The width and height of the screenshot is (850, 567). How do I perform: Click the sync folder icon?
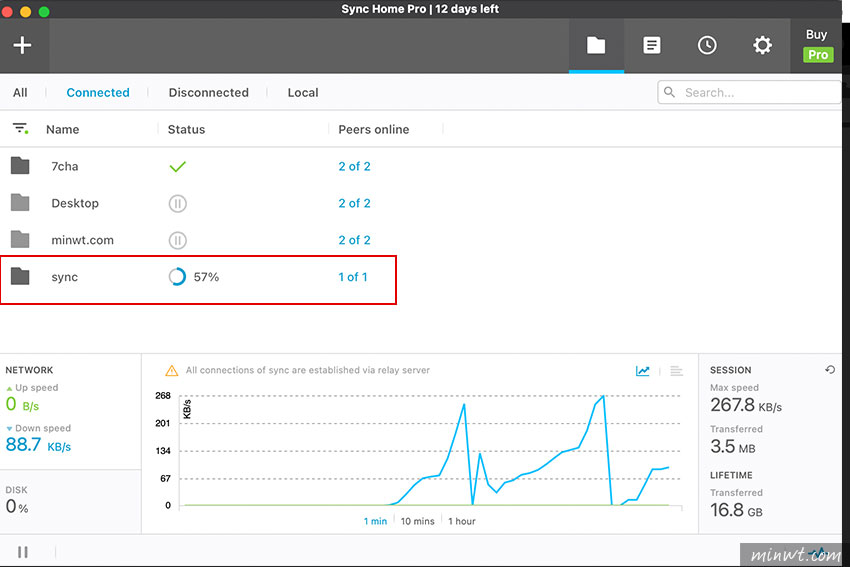[20, 276]
